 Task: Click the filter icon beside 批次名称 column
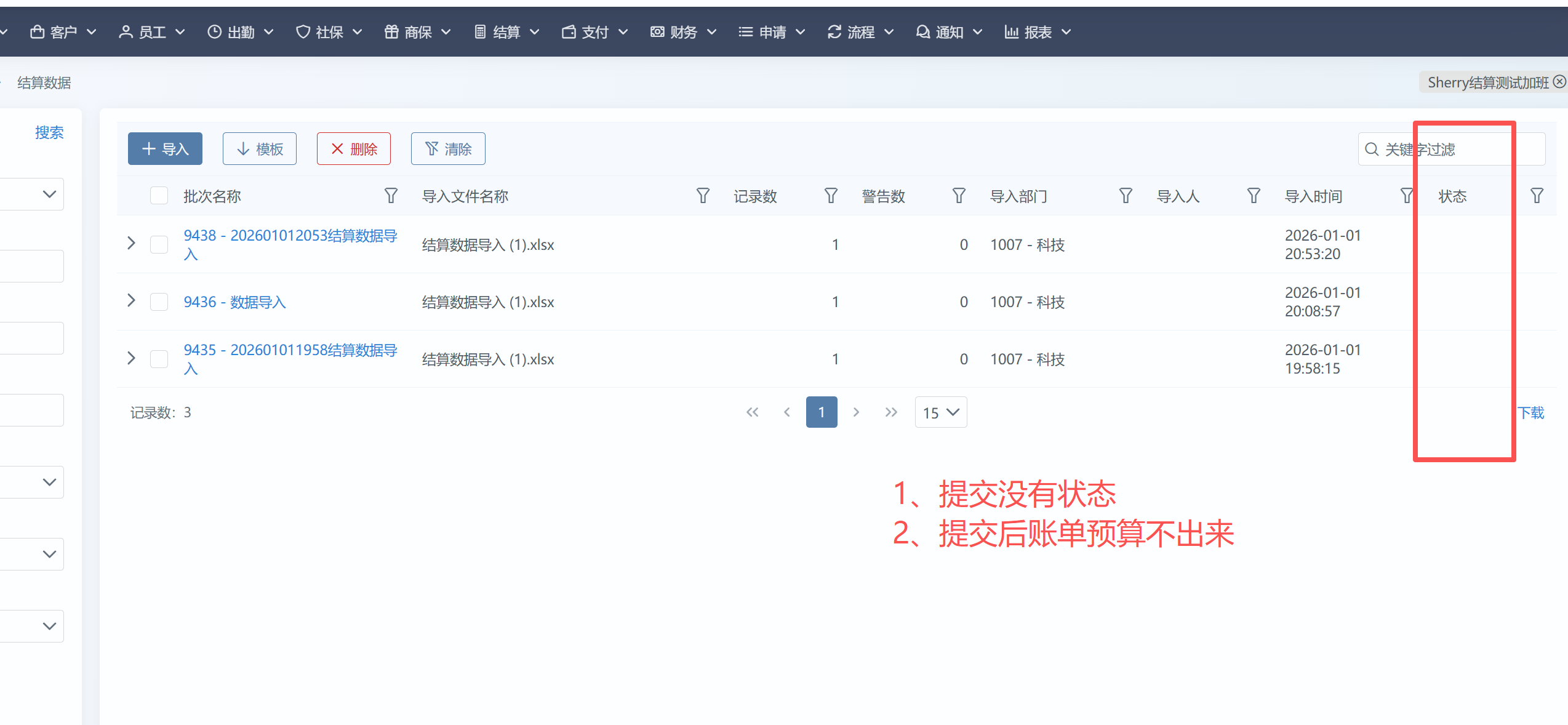(391, 196)
